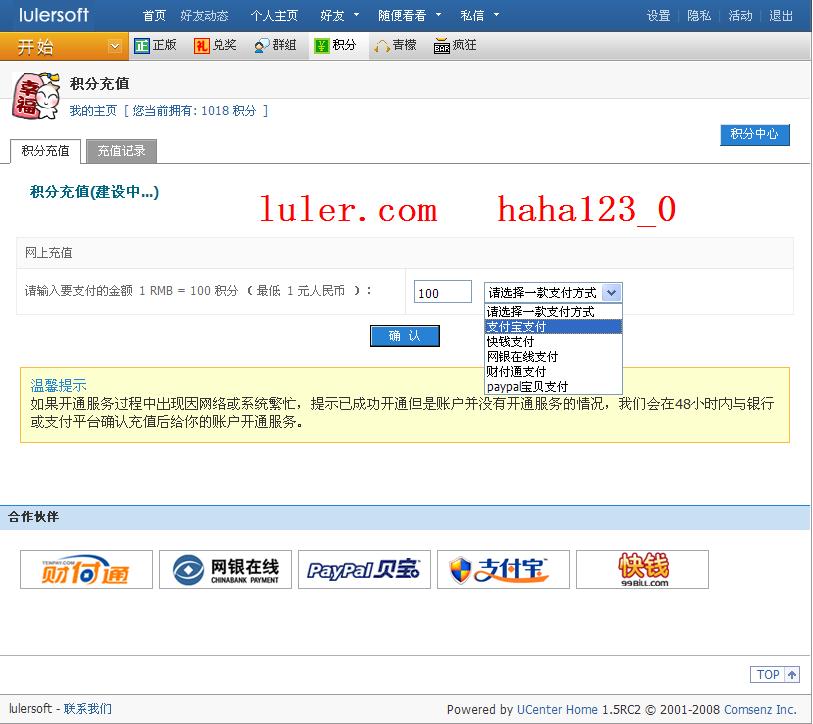
Task: Click the lulersoft logo
Action: point(53,15)
